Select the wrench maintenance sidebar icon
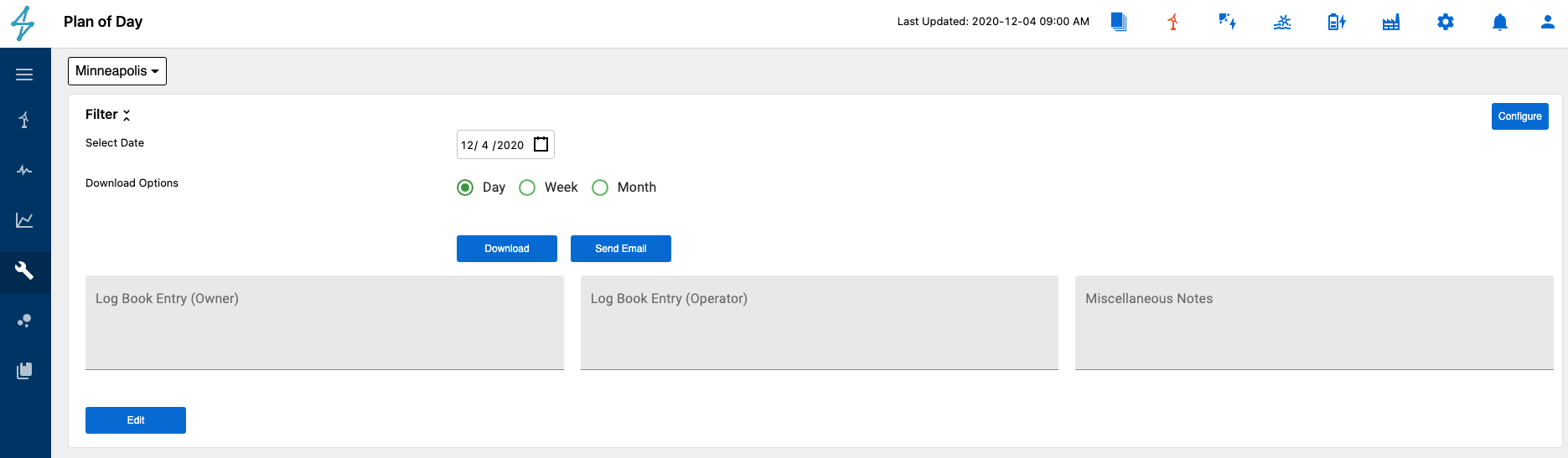This screenshot has width=1568, height=458. click(x=24, y=270)
